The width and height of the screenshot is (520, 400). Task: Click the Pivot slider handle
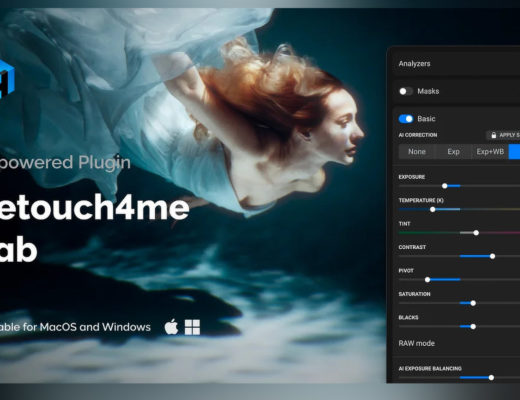(x=427, y=280)
